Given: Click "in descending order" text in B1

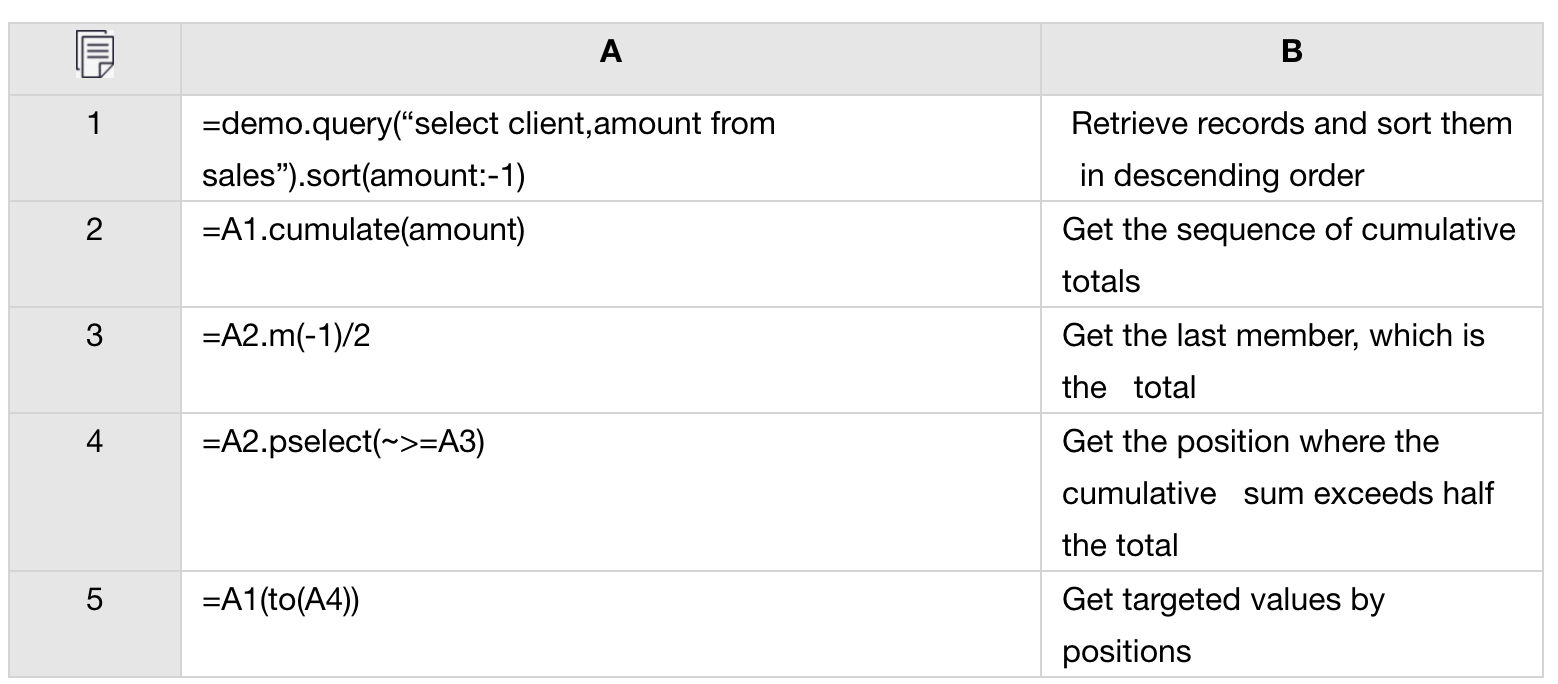Looking at the screenshot, I should [1221, 176].
